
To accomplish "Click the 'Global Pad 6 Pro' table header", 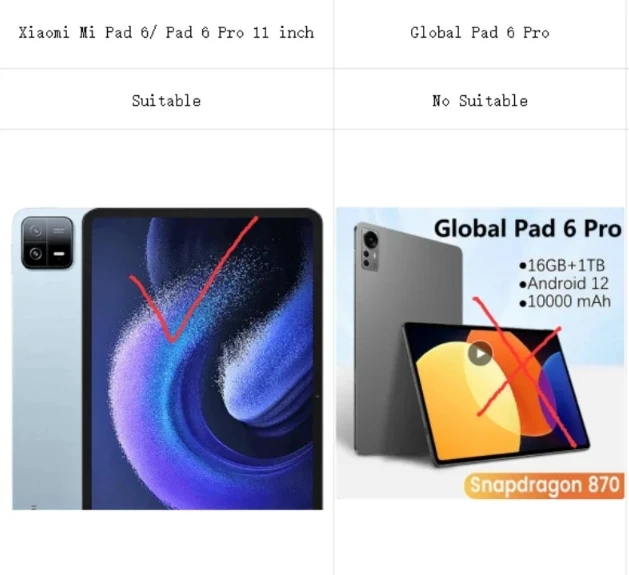I will [x=480, y=33].
